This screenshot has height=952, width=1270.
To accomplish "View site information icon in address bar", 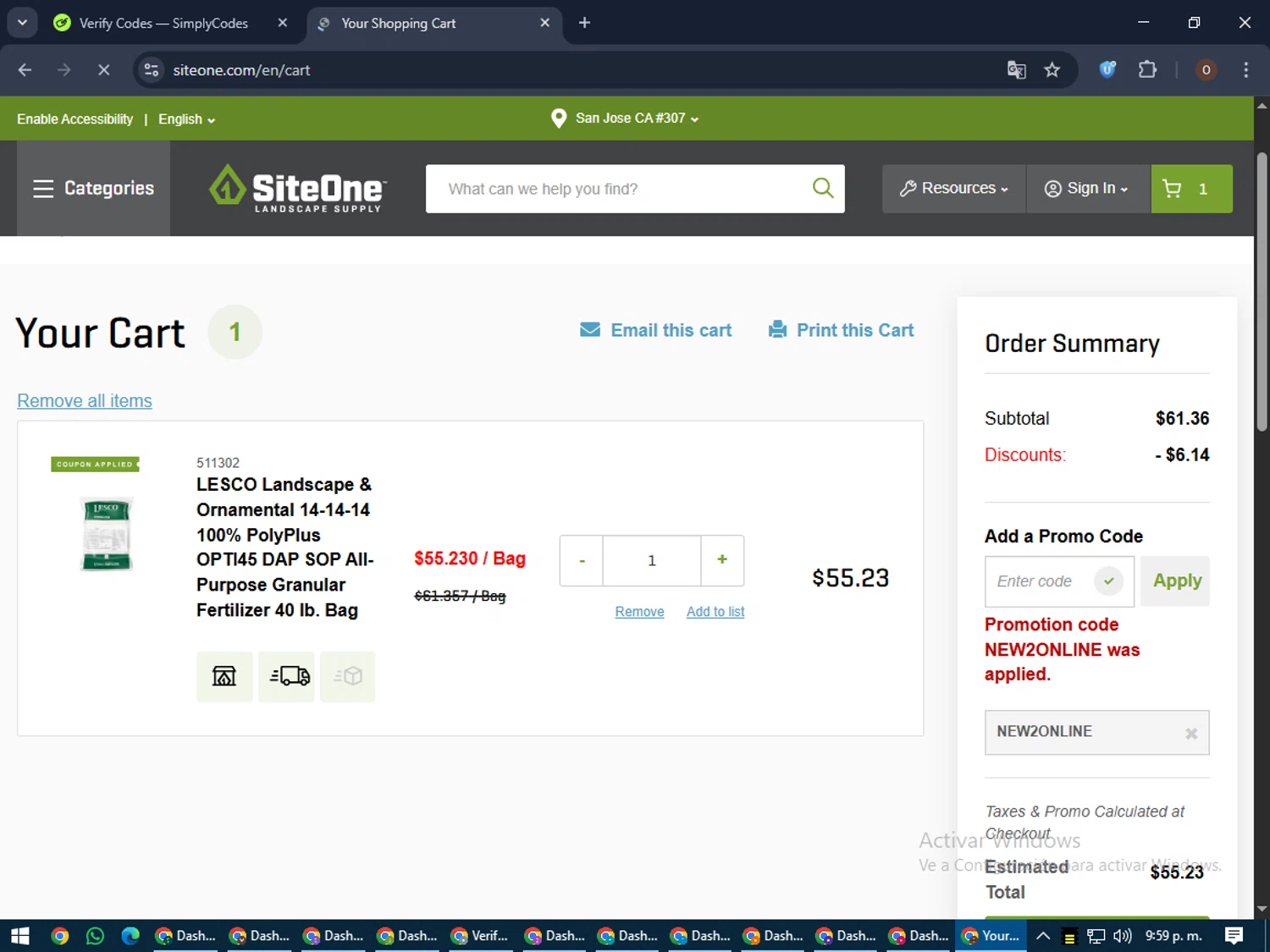I will (152, 70).
